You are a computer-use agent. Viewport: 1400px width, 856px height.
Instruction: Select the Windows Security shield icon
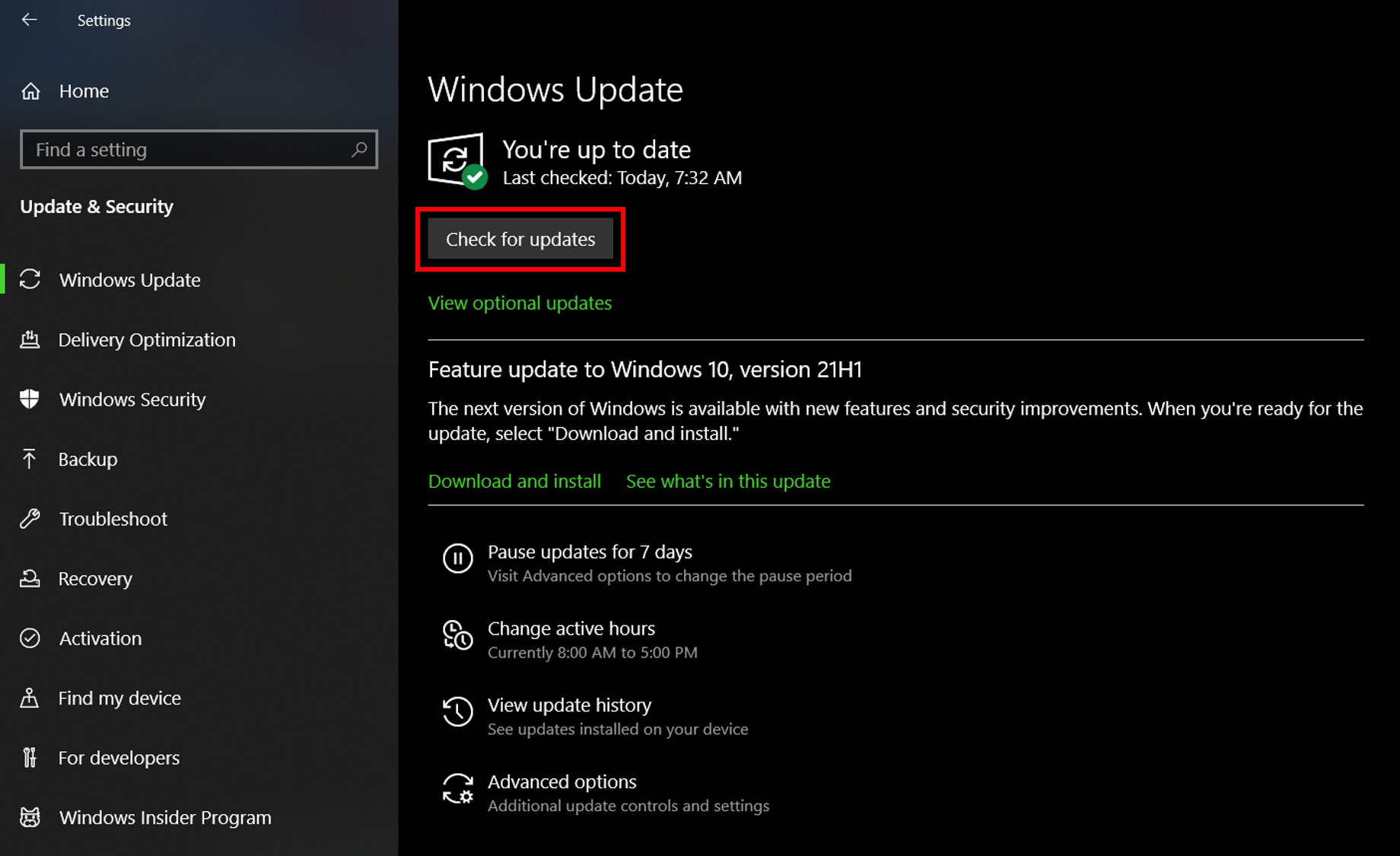30,399
